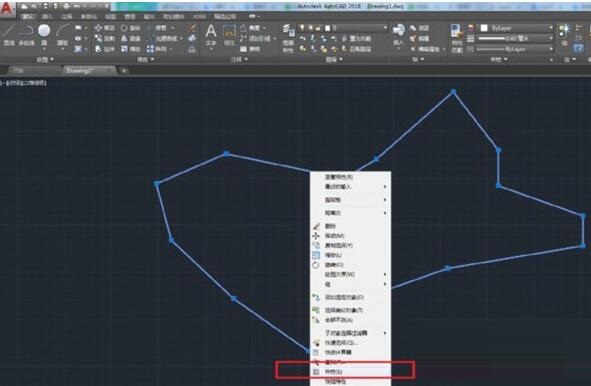Click the viewport controls label at top-left
Viewport: 591px width, 386px height.
tap(23, 83)
